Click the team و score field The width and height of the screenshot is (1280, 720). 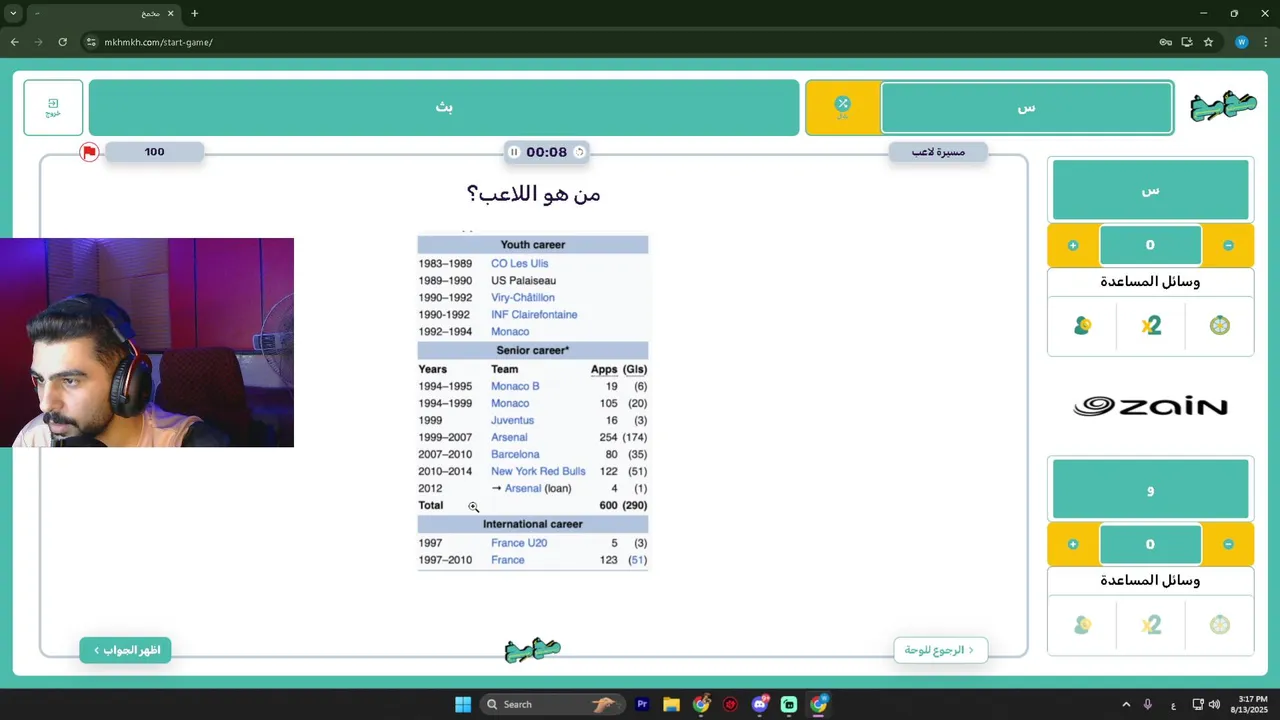(1150, 544)
